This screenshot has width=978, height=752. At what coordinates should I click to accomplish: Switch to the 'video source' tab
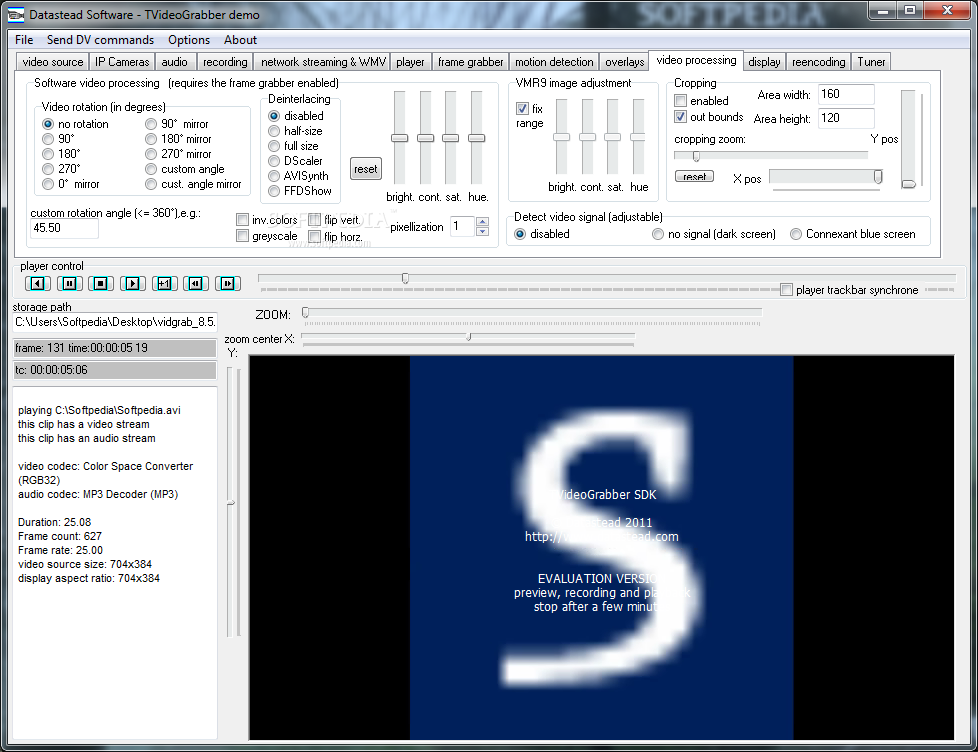click(x=52, y=62)
